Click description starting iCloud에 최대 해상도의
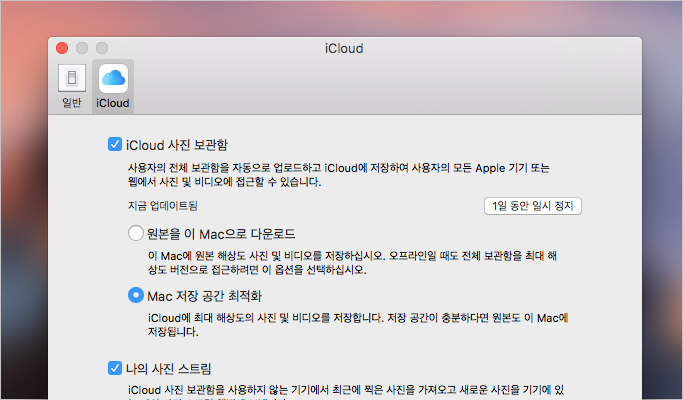Viewport: 683px width, 400px height. coord(358,325)
